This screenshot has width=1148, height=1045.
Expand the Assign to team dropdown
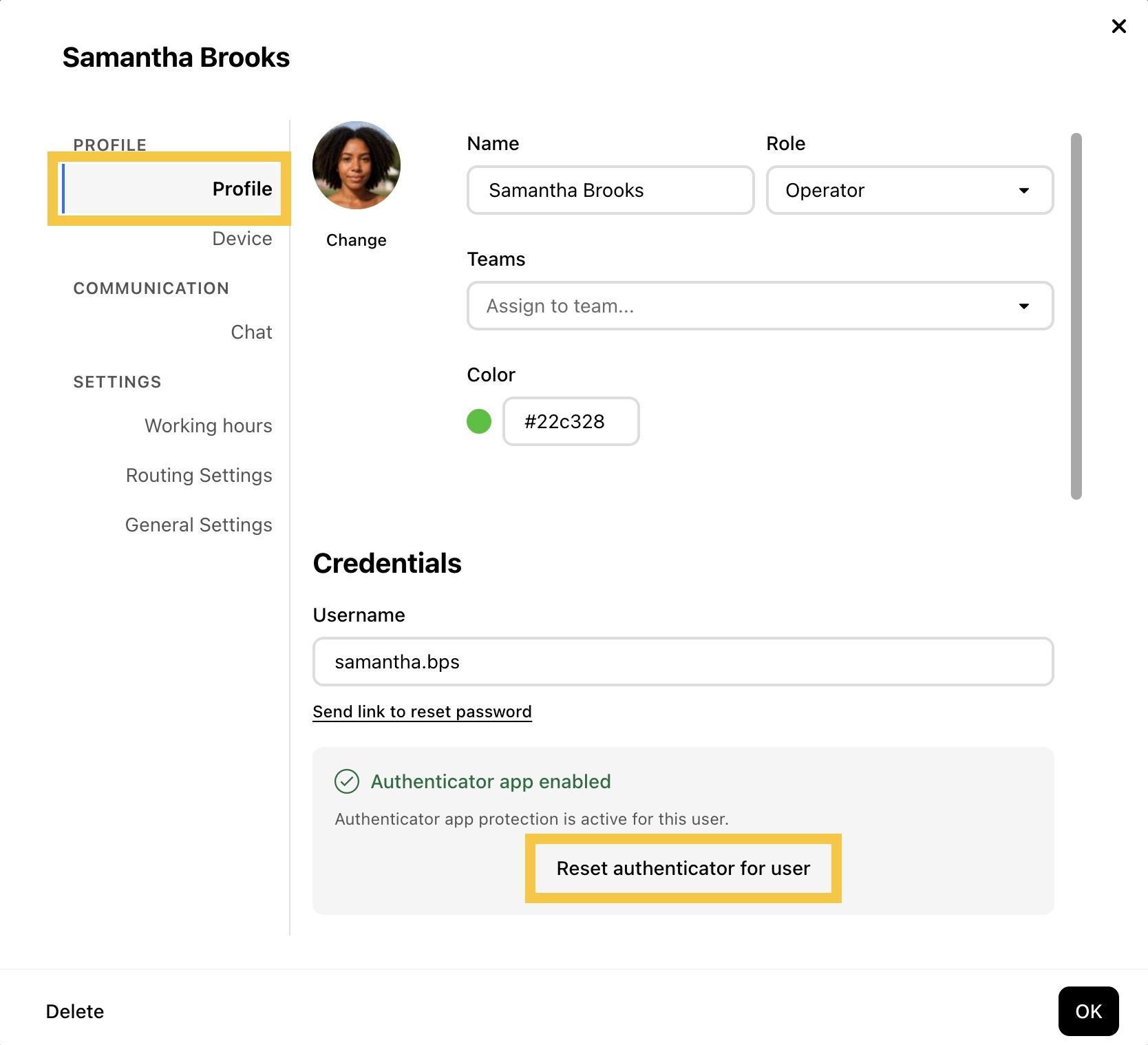pyautogui.click(x=760, y=306)
